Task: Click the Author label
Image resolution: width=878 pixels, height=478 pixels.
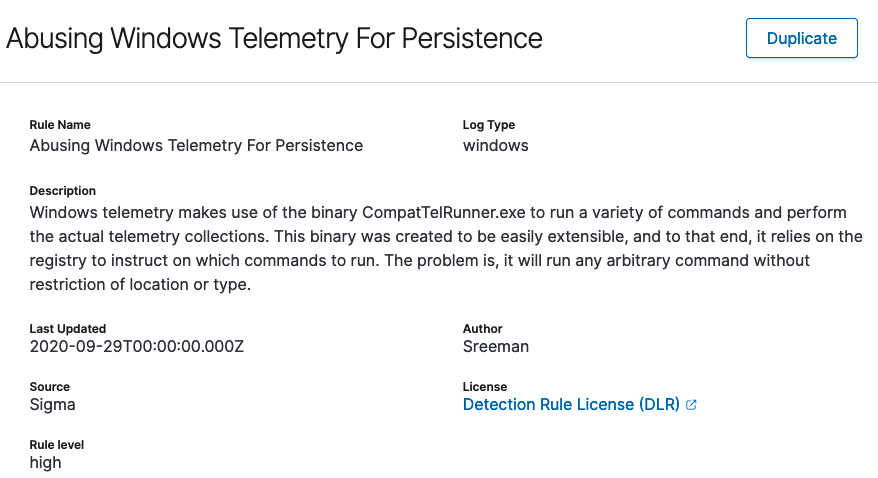Action: click(x=483, y=329)
